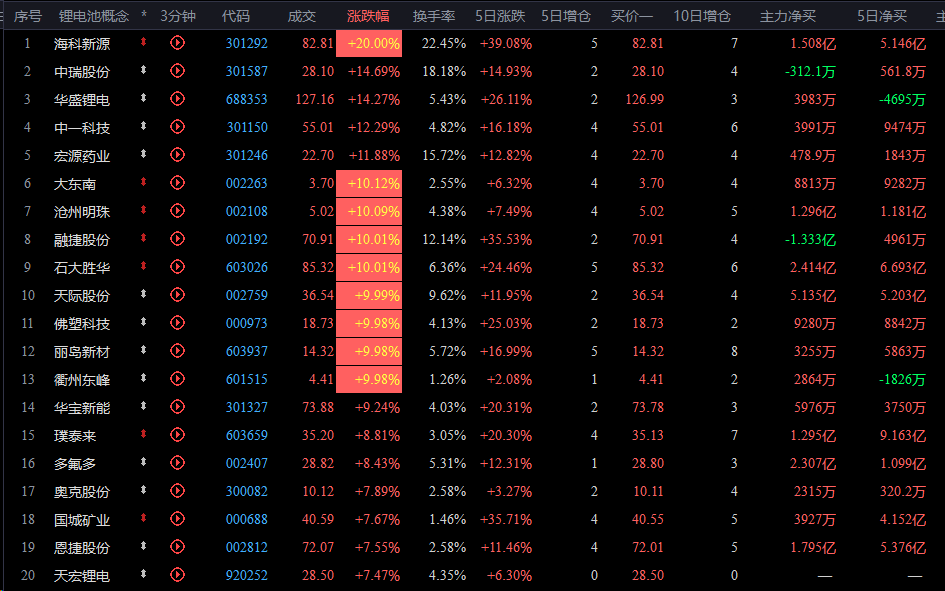Click the 10日增仓 column header
This screenshot has width=945, height=591.
(x=701, y=16)
